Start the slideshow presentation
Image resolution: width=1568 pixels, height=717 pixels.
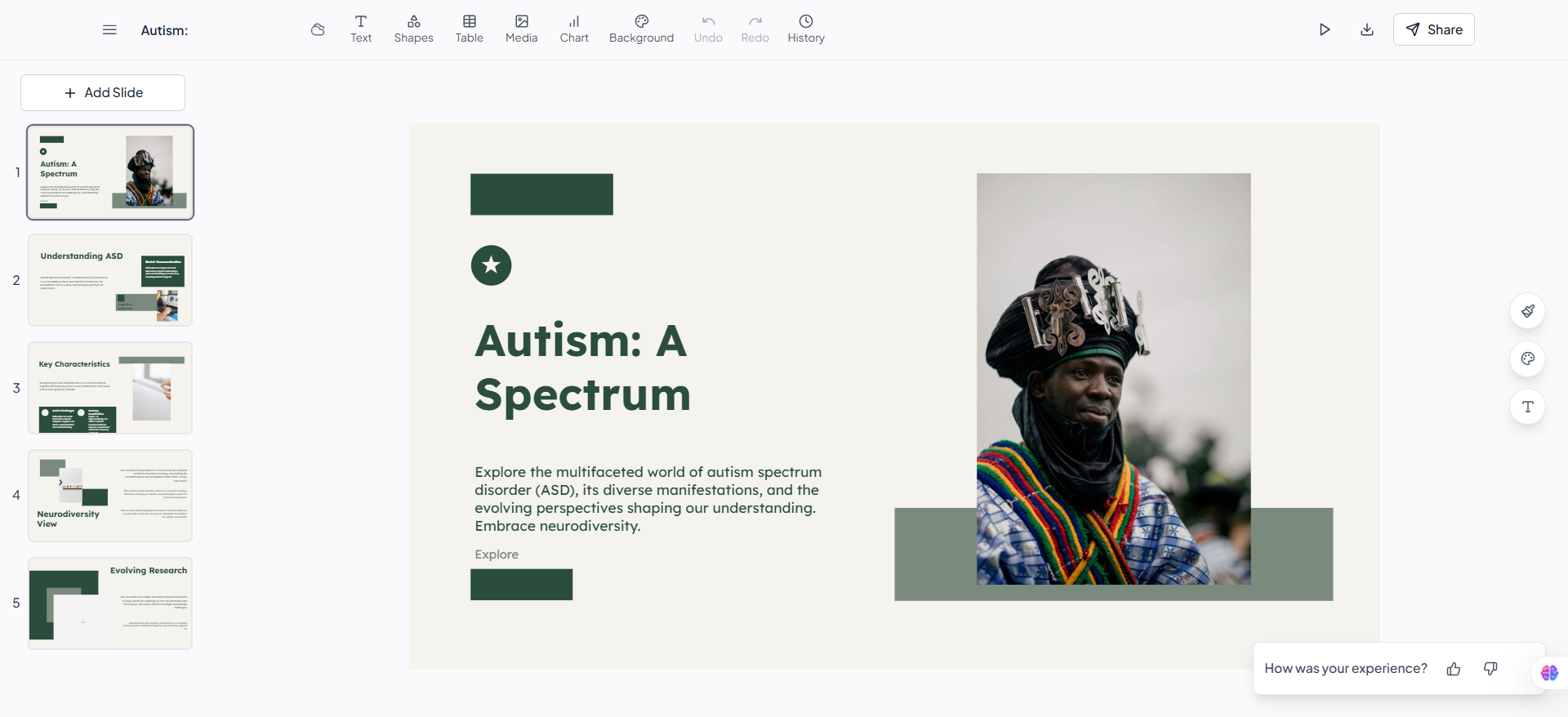point(1325,30)
